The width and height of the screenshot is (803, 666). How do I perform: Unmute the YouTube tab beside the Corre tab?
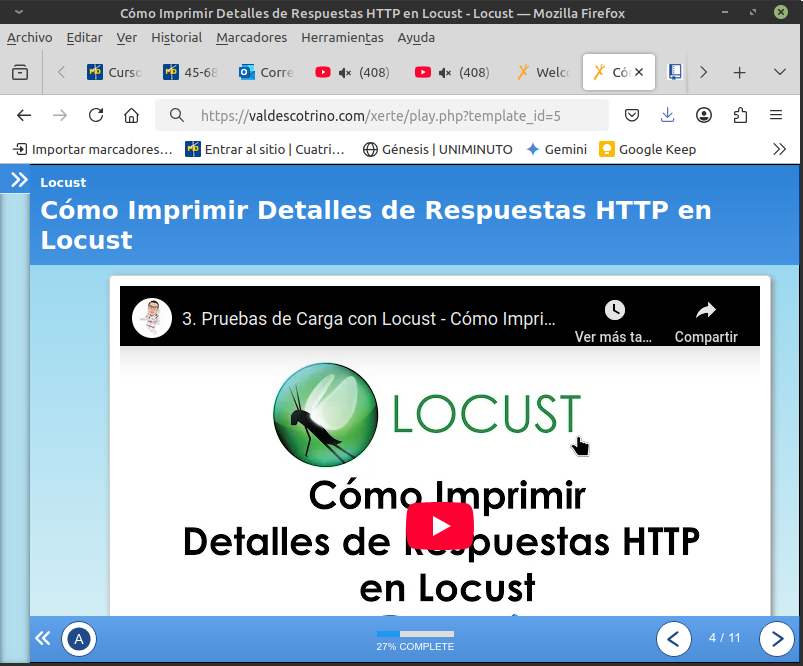coord(345,73)
